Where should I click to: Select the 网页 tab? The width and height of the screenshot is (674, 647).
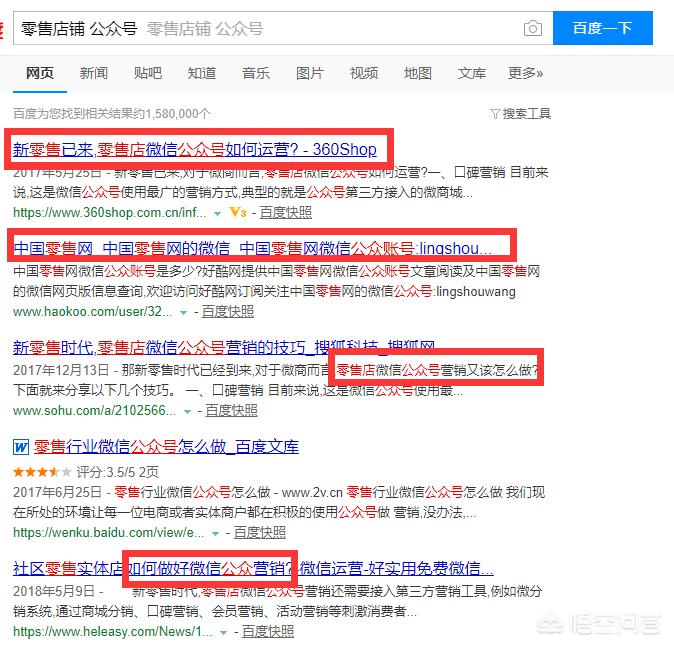[40, 73]
